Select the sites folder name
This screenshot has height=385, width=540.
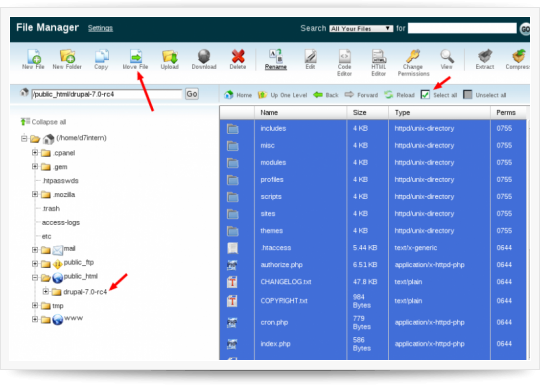[x=268, y=214]
